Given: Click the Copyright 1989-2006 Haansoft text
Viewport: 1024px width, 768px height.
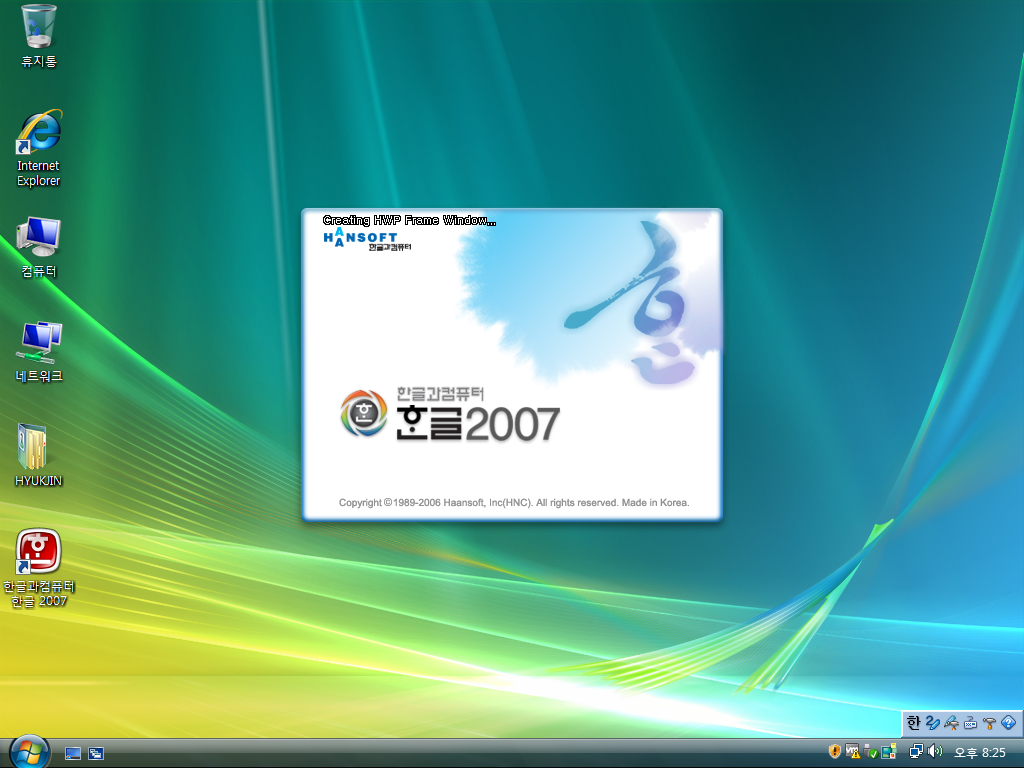Looking at the screenshot, I should coord(514,502).
